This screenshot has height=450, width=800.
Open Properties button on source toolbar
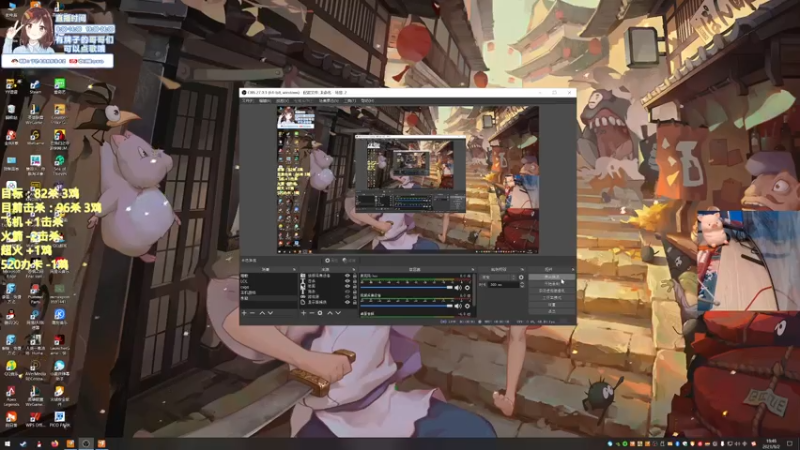tap(332, 260)
